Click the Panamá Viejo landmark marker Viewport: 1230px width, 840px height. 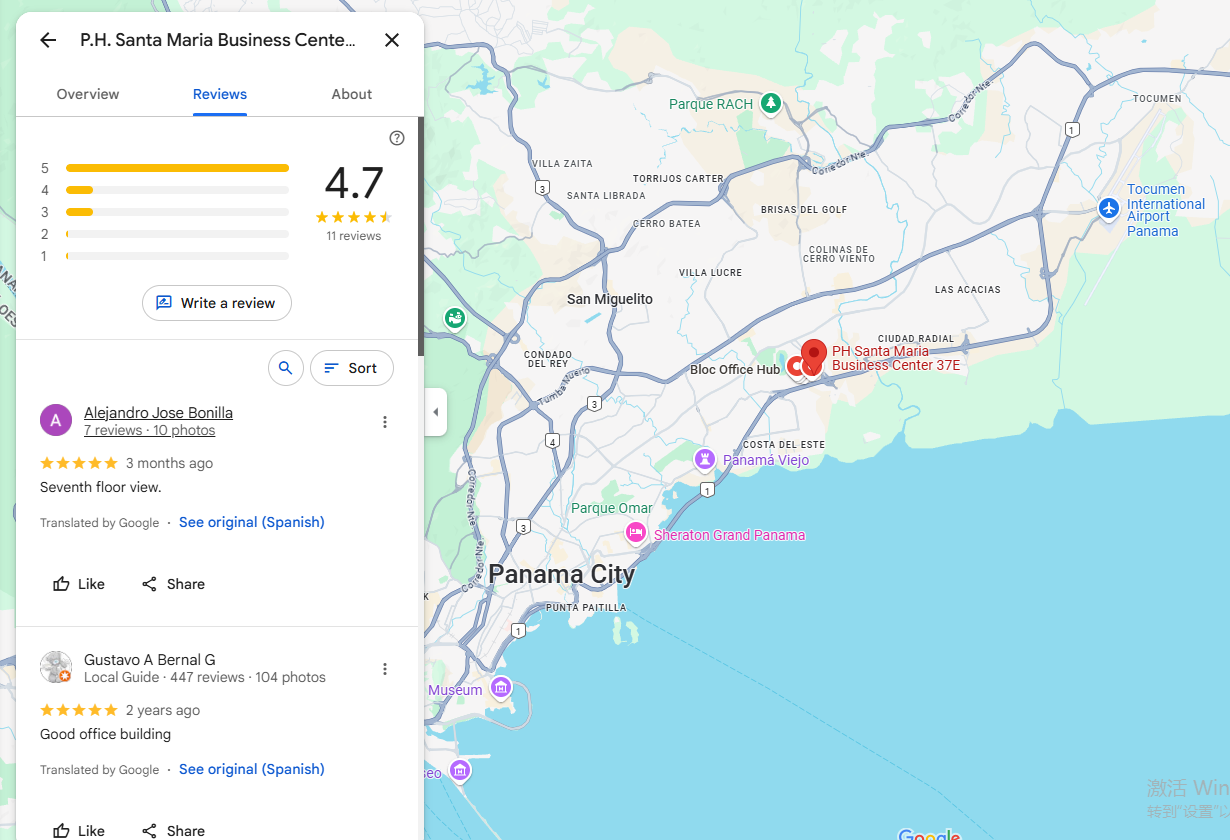click(706, 459)
